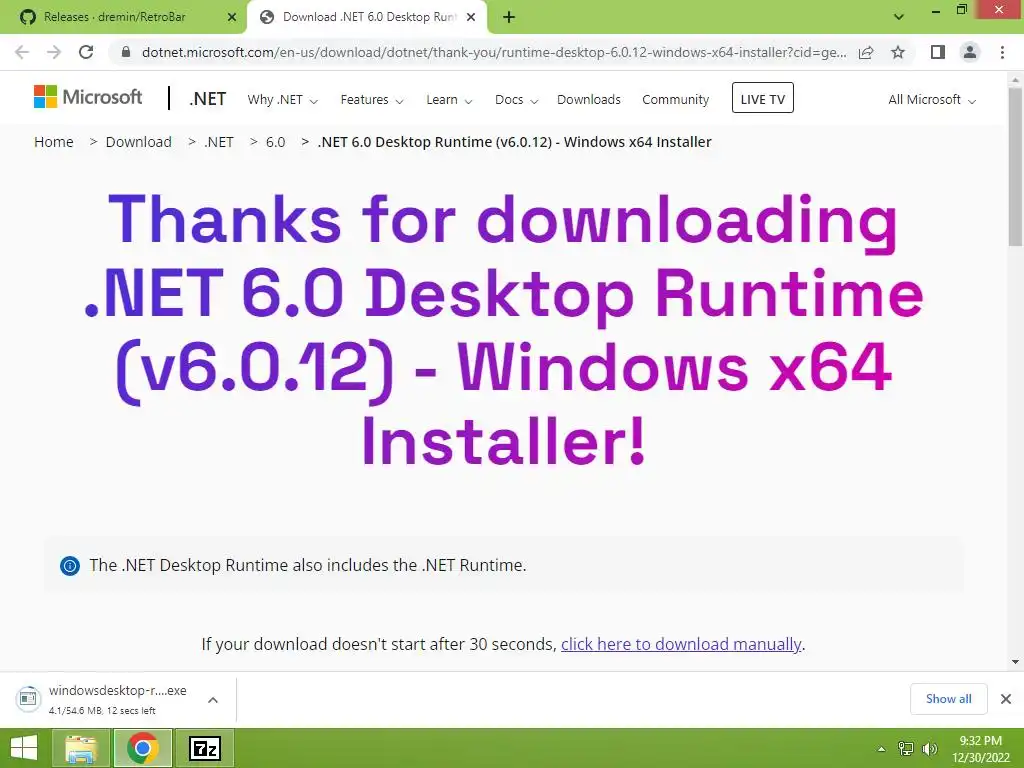Click 6.0 in the breadcrumb
Image resolution: width=1024 pixels, height=768 pixels.
coord(276,142)
